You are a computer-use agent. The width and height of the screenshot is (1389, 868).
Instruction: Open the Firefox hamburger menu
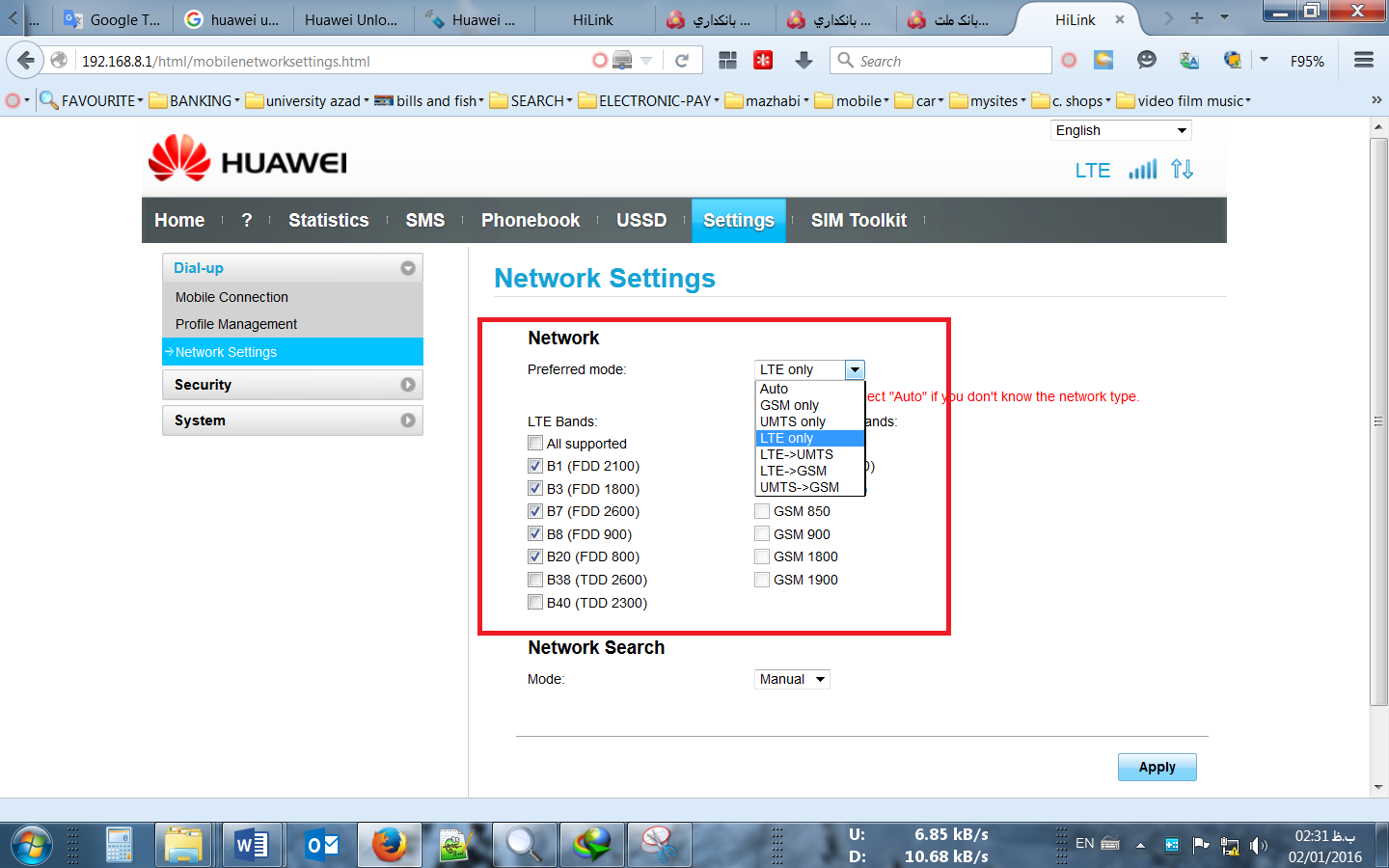1364,61
